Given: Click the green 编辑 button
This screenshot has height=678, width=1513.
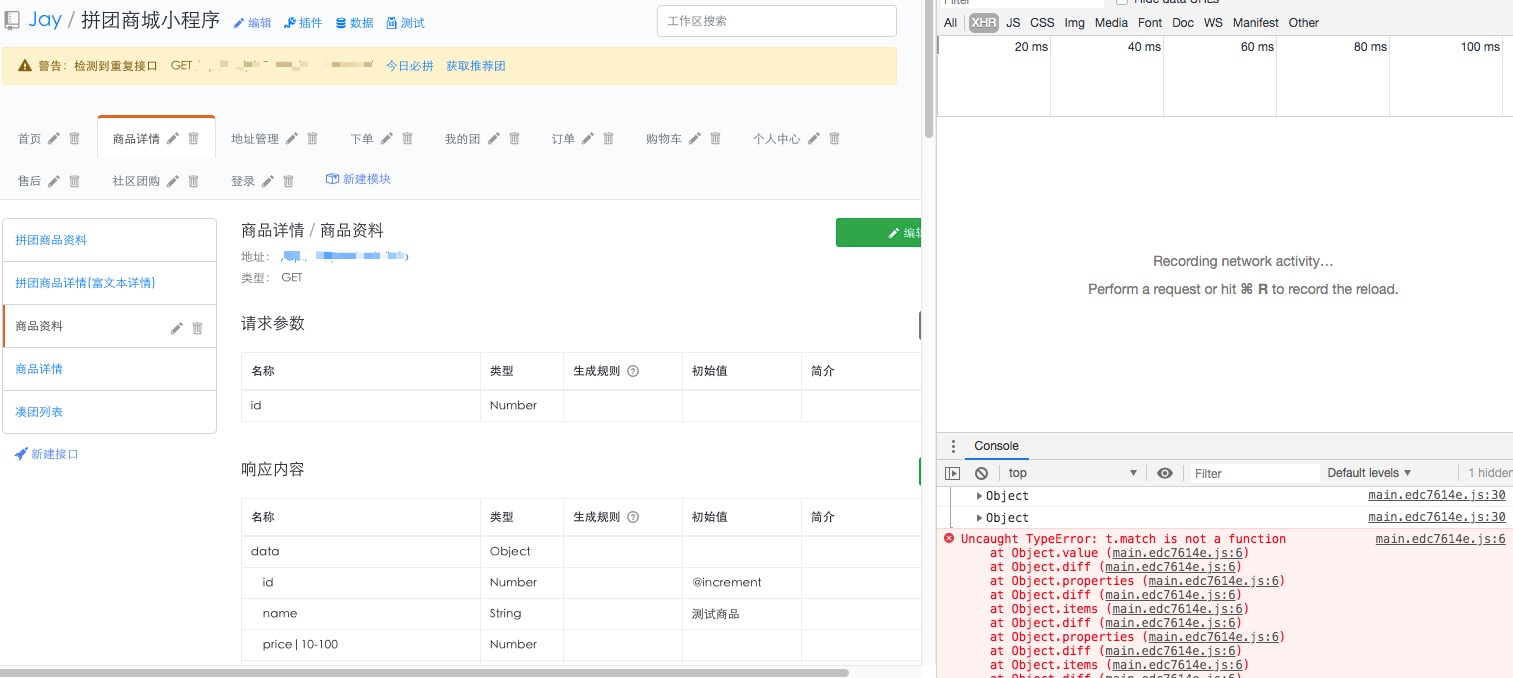Looking at the screenshot, I should click(878, 232).
